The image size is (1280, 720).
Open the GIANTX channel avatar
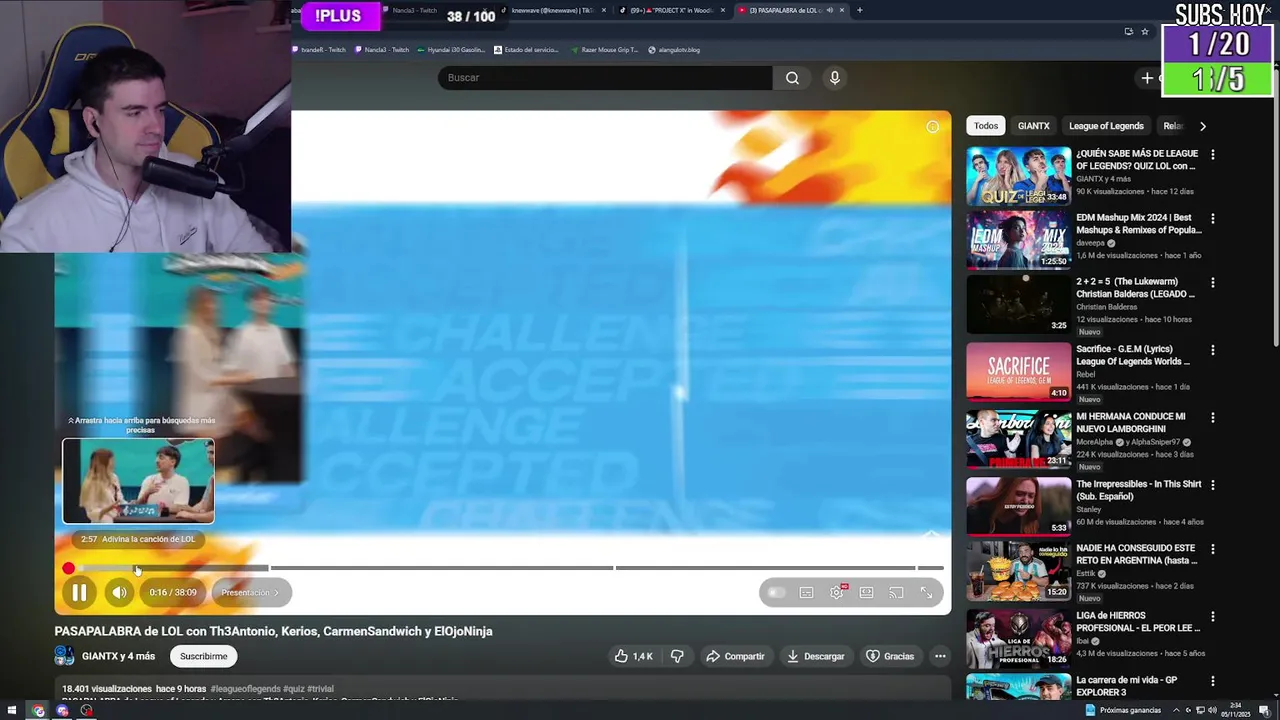(64, 656)
